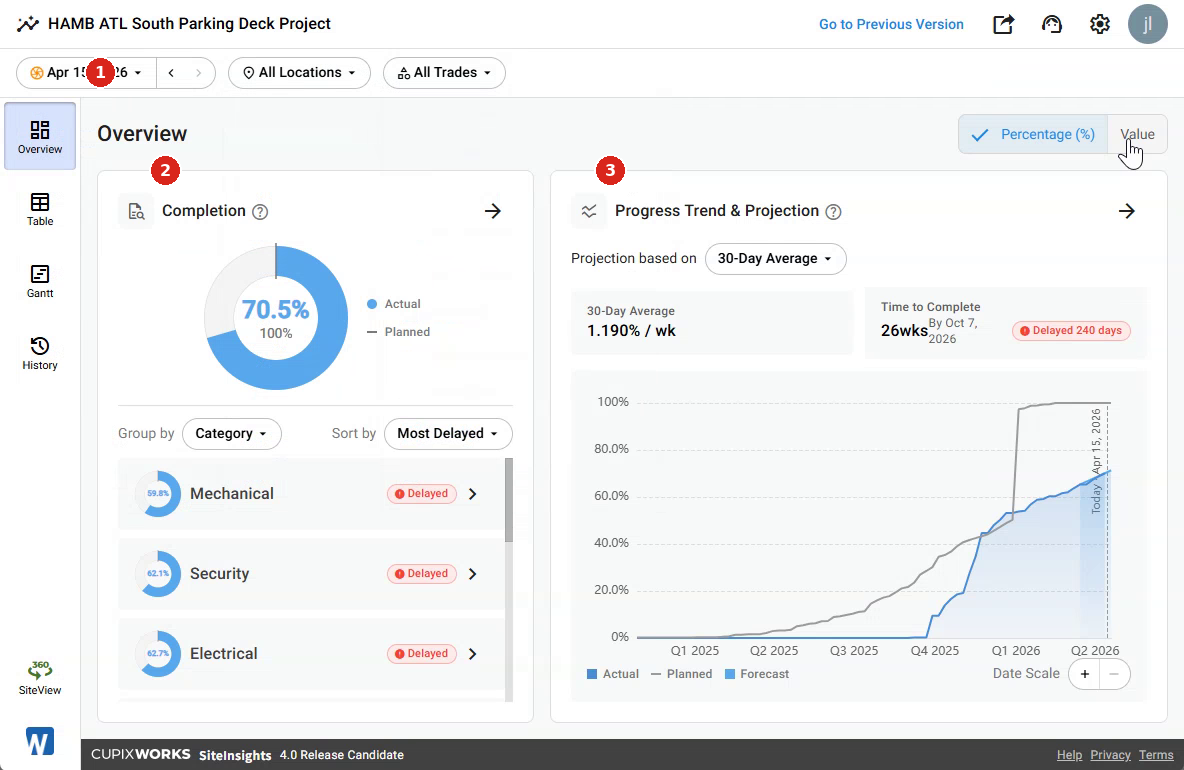This screenshot has height=770, width=1184.
Task: Open the settings gear icon
Action: coord(1099,24)
